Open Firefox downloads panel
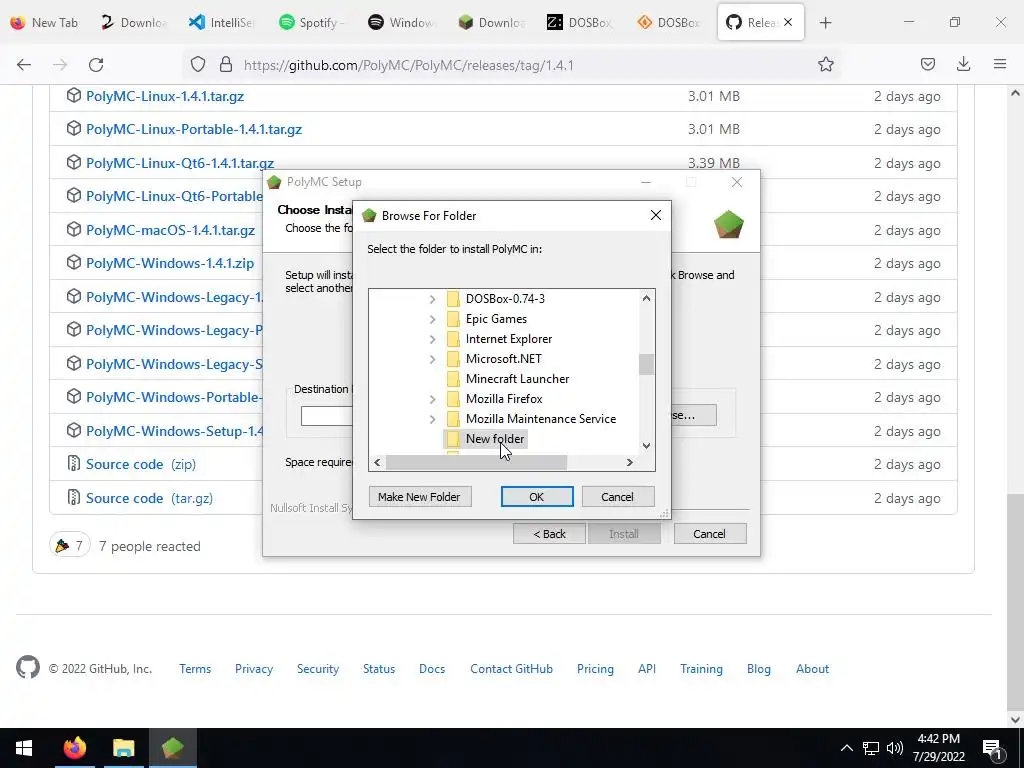Viewport: 1024px width, 768px height. point(963,64)
